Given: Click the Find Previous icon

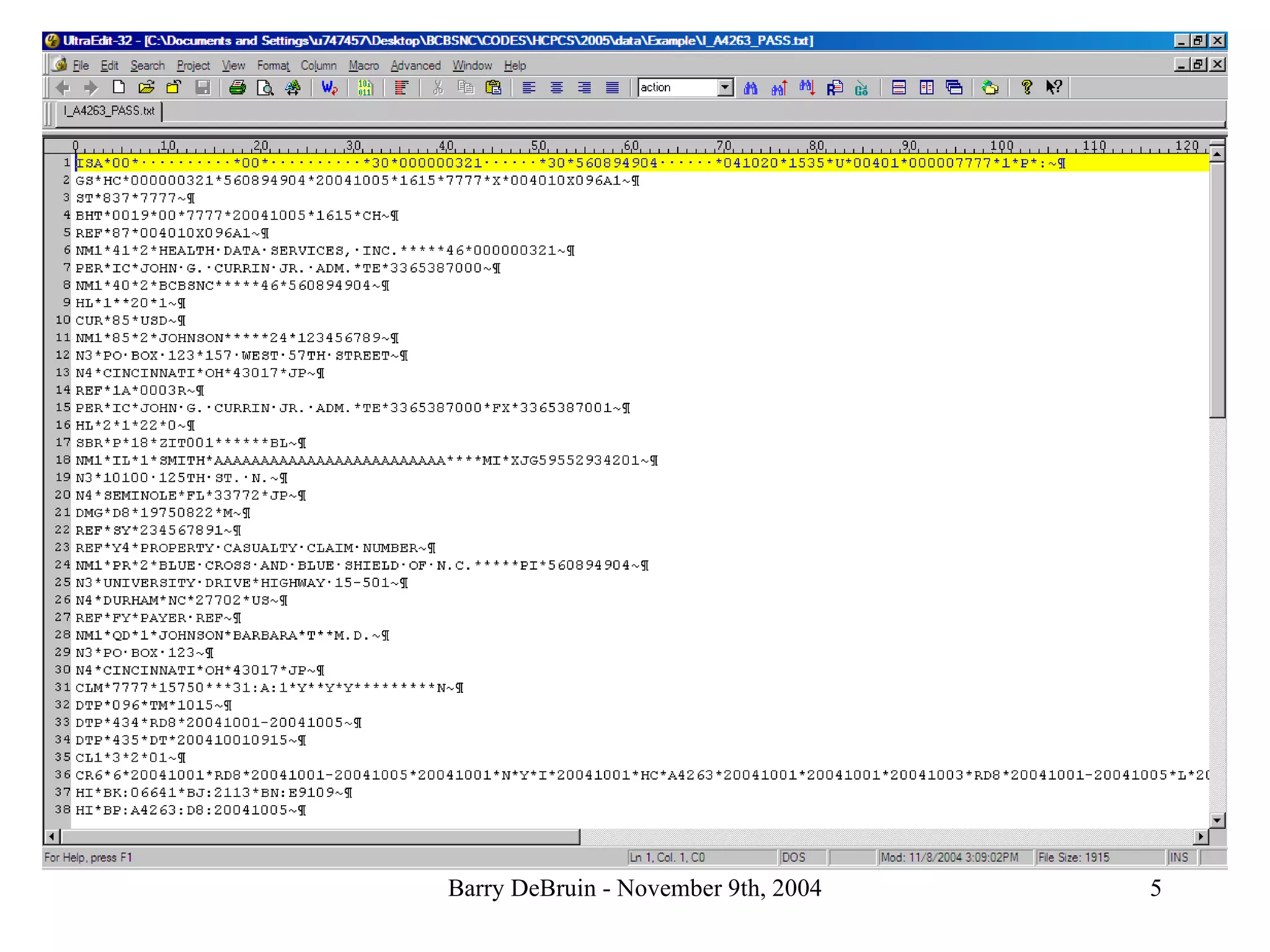Looking at the screenshot, I should (x=779, y=87).
